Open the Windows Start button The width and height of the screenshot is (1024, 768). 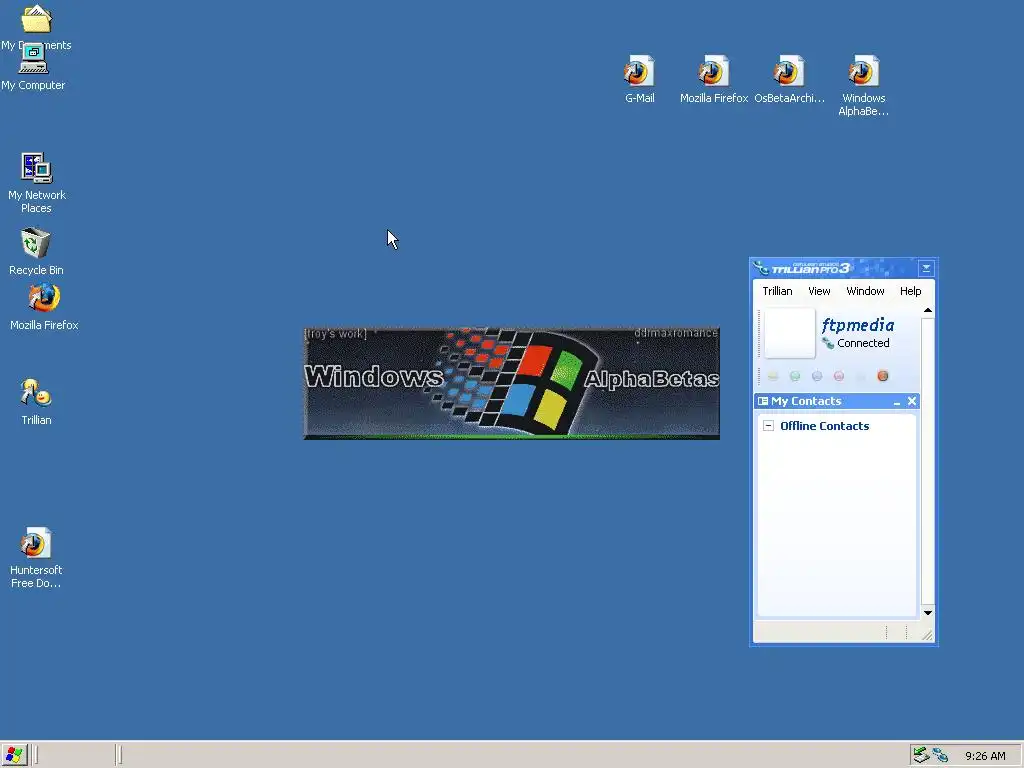tap(14, 755)
